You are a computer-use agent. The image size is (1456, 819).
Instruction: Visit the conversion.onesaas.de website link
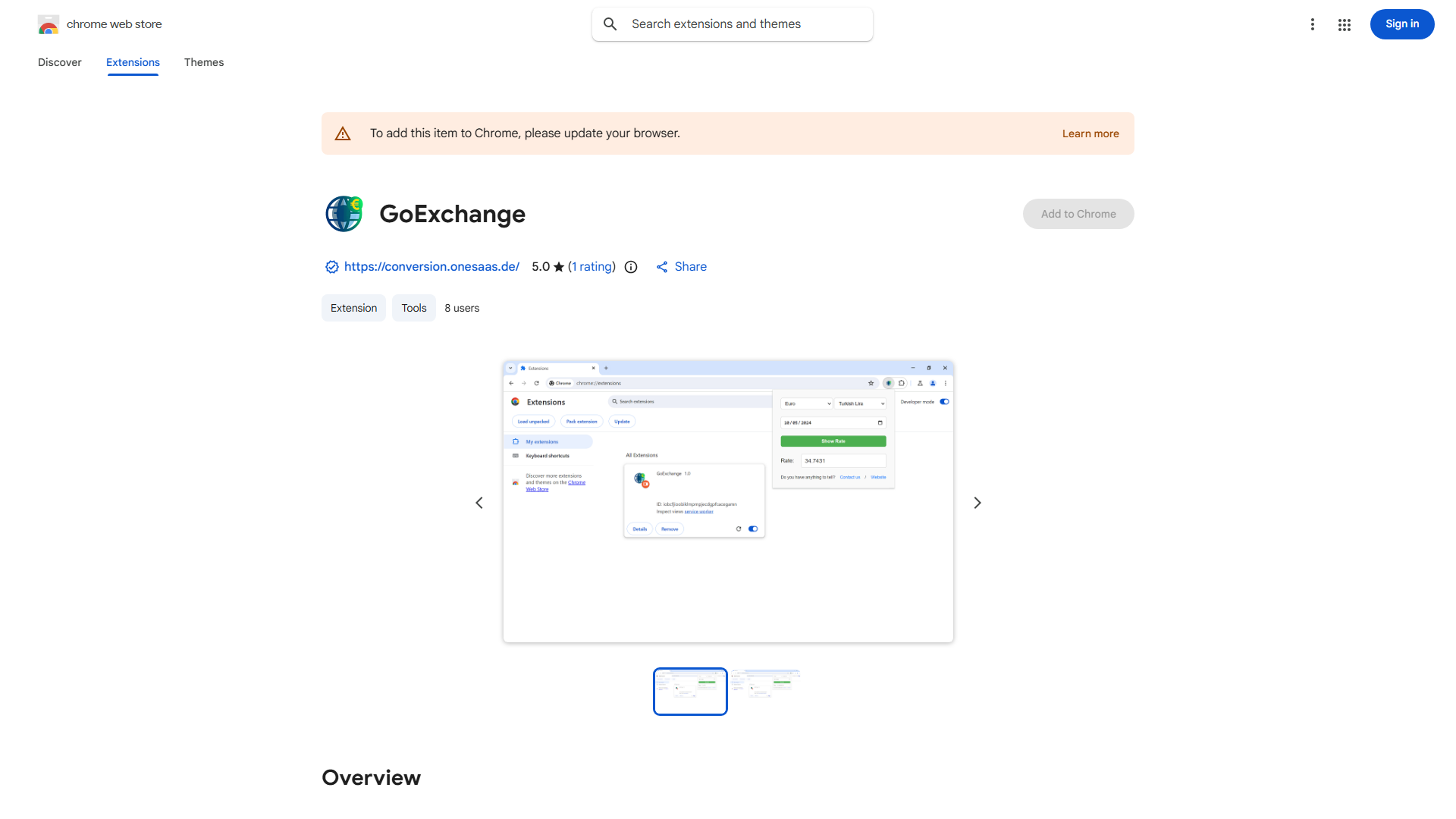click(431, 266)
